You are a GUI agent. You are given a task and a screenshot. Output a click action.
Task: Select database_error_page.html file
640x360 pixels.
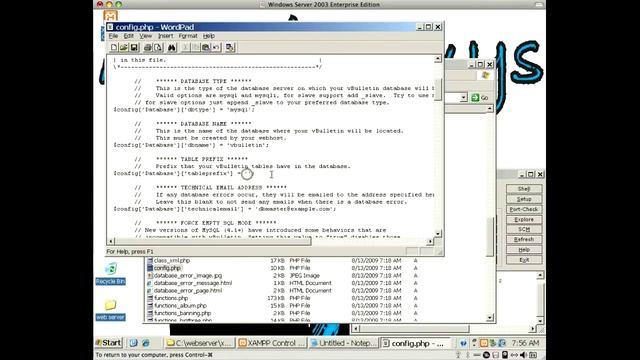click(188, 291)
